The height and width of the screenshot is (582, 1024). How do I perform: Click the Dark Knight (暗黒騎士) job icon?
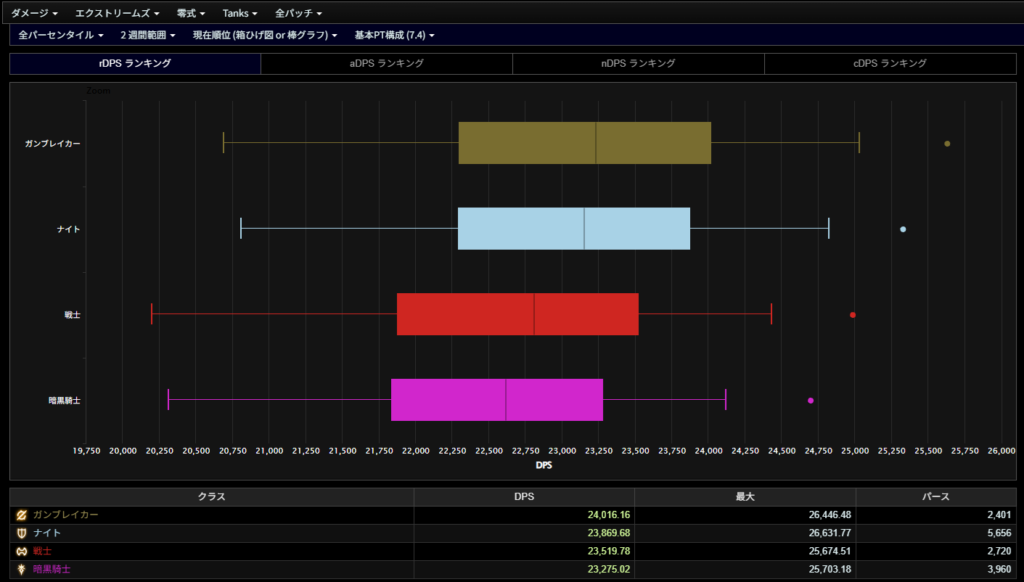pos(21,569)
